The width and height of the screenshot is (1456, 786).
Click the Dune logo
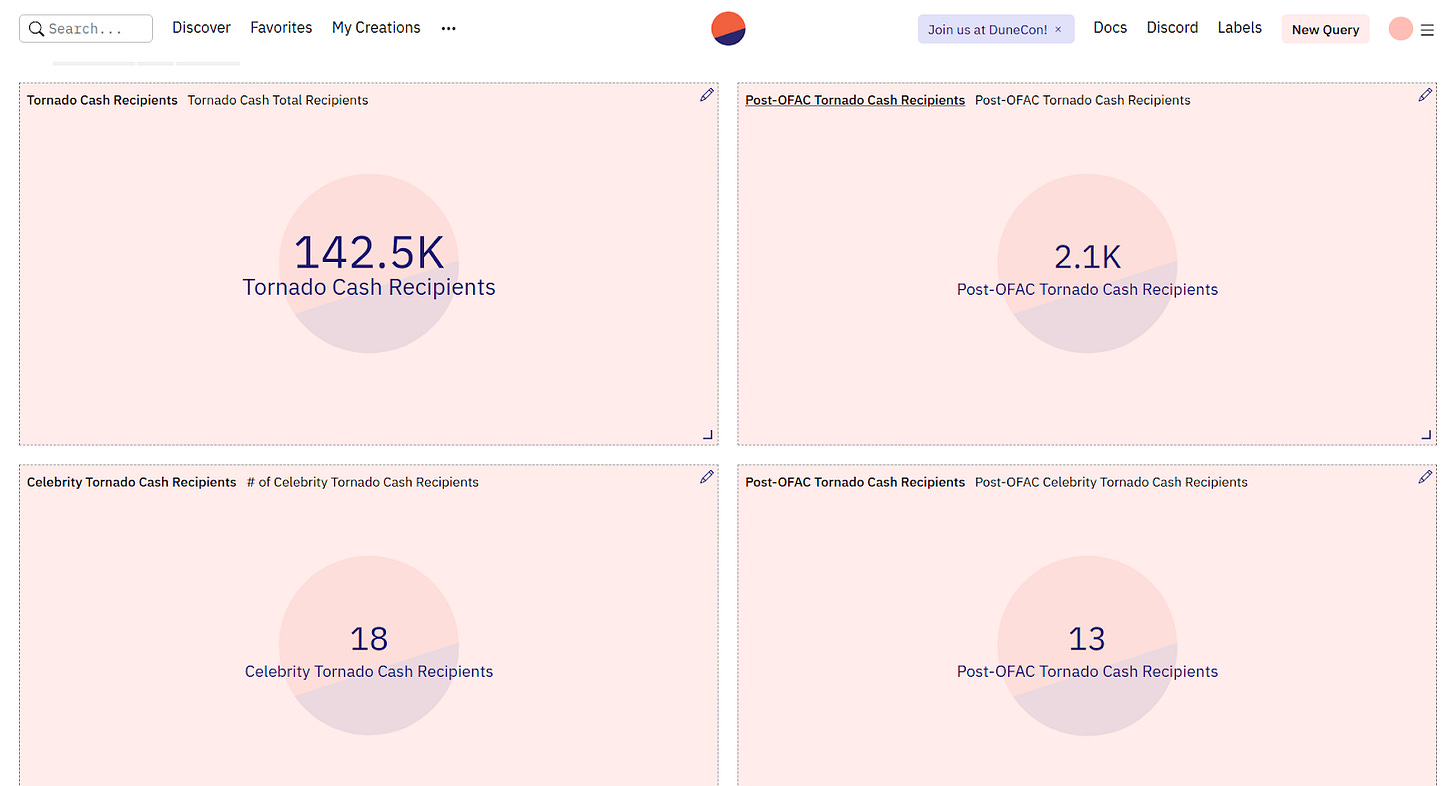tap(728, 29)
